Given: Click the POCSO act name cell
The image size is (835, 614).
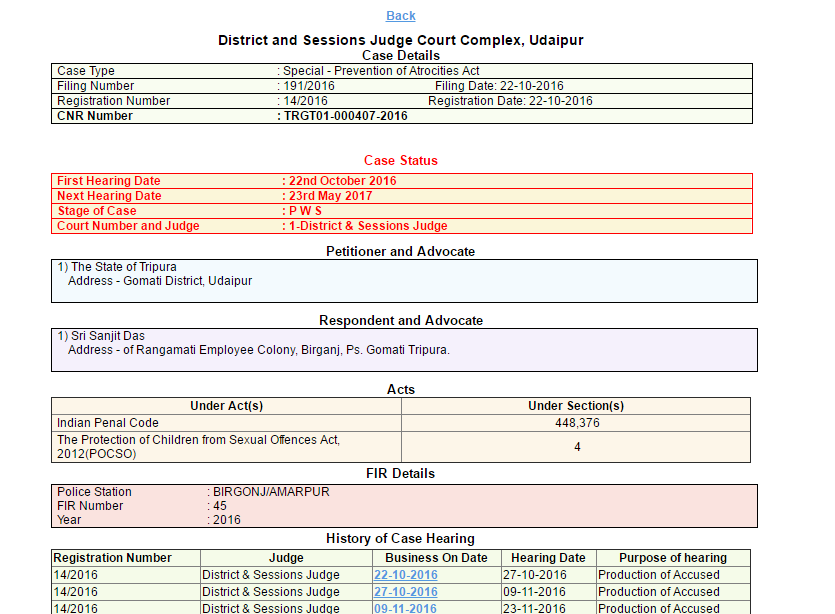Looking at the screenshot, I should [x=226, y=447].
